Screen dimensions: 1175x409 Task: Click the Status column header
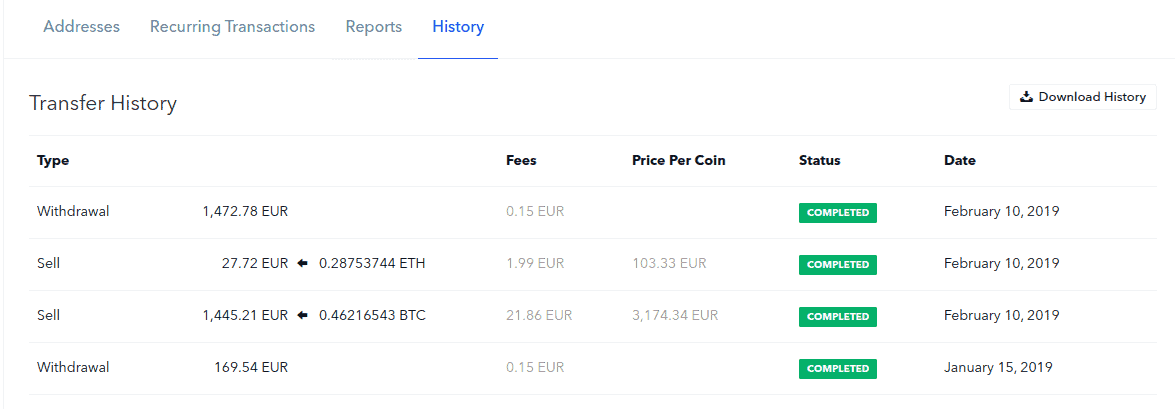point(820,160)
